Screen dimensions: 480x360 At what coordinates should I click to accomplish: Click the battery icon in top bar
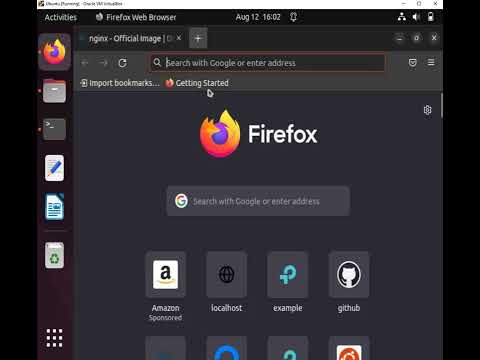pos(431,17)
